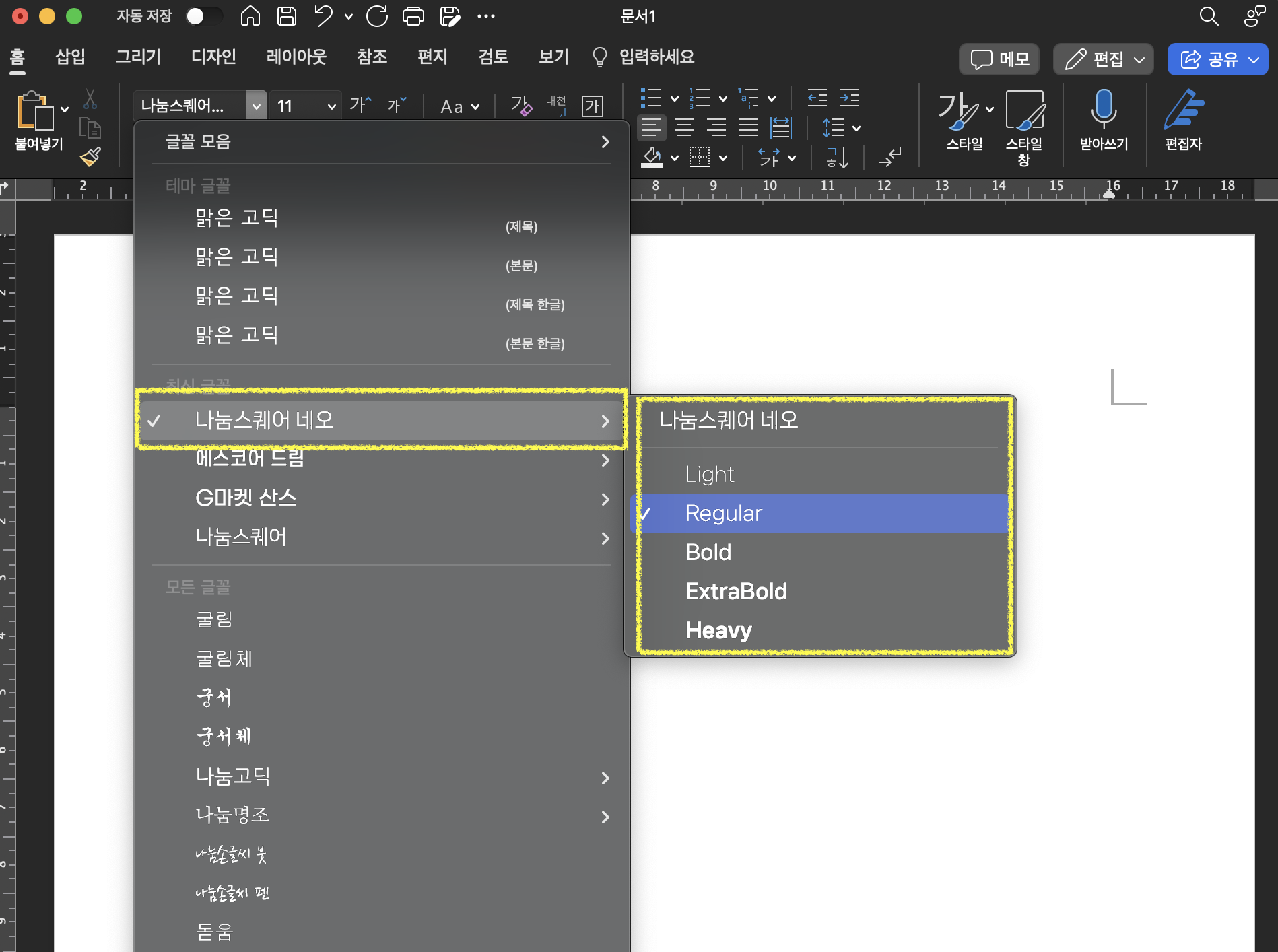Select the Bold font weight

pyautogui.click(x=820, y=552)
